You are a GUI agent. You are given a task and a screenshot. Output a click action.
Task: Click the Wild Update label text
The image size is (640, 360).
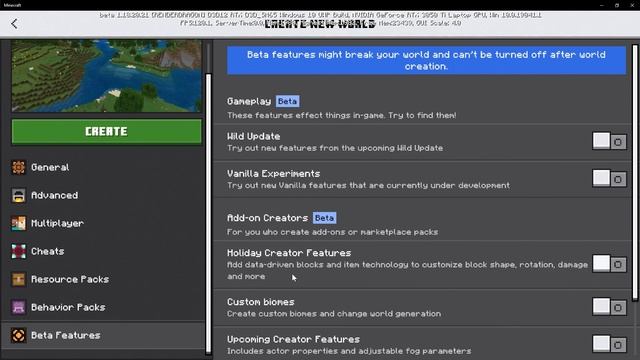(x=253, y=136)
